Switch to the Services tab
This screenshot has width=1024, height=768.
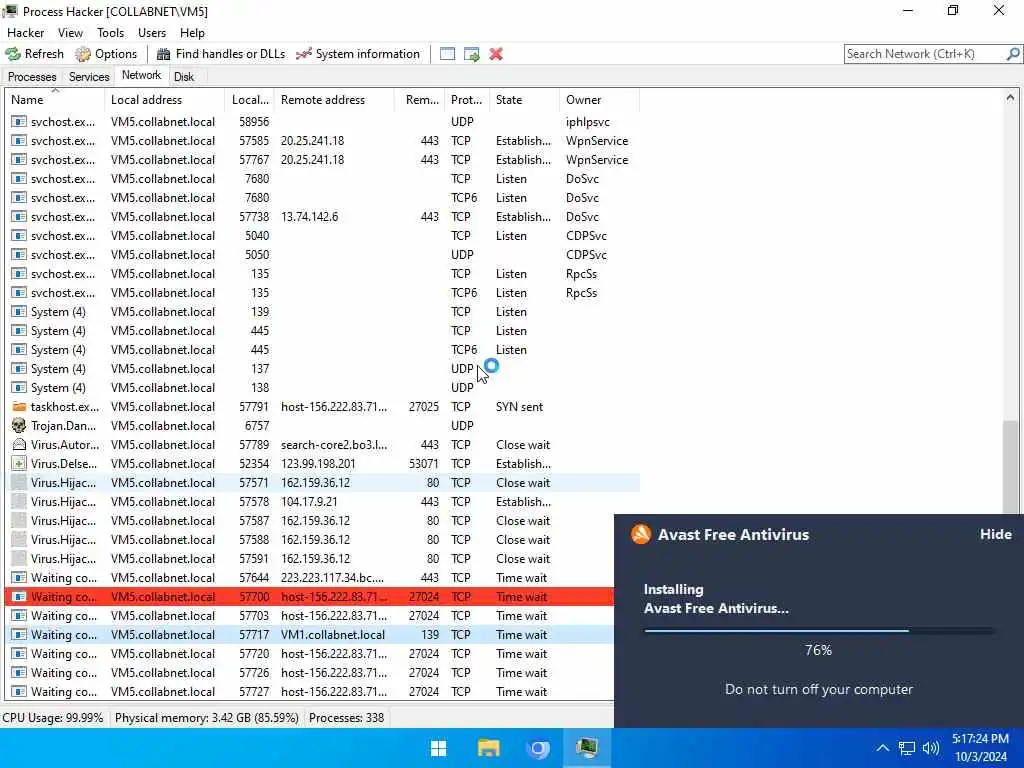click(x=89, y=77)
